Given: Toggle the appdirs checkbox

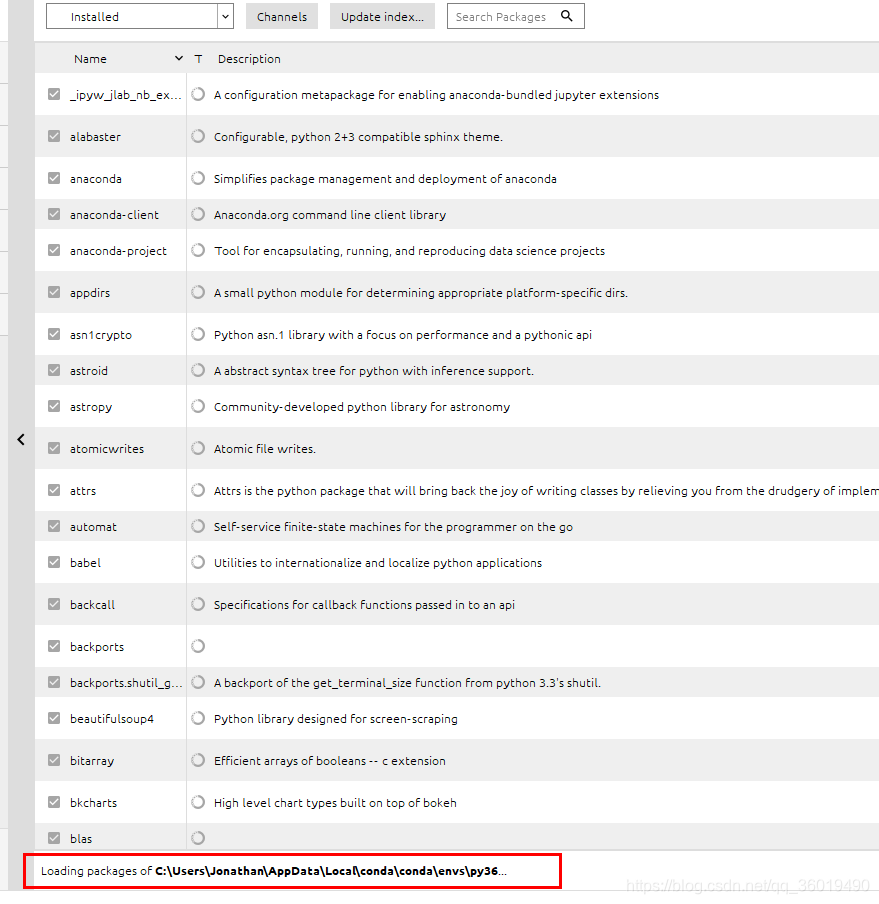Looking at the screenshot, I should (x=54, y=292).
